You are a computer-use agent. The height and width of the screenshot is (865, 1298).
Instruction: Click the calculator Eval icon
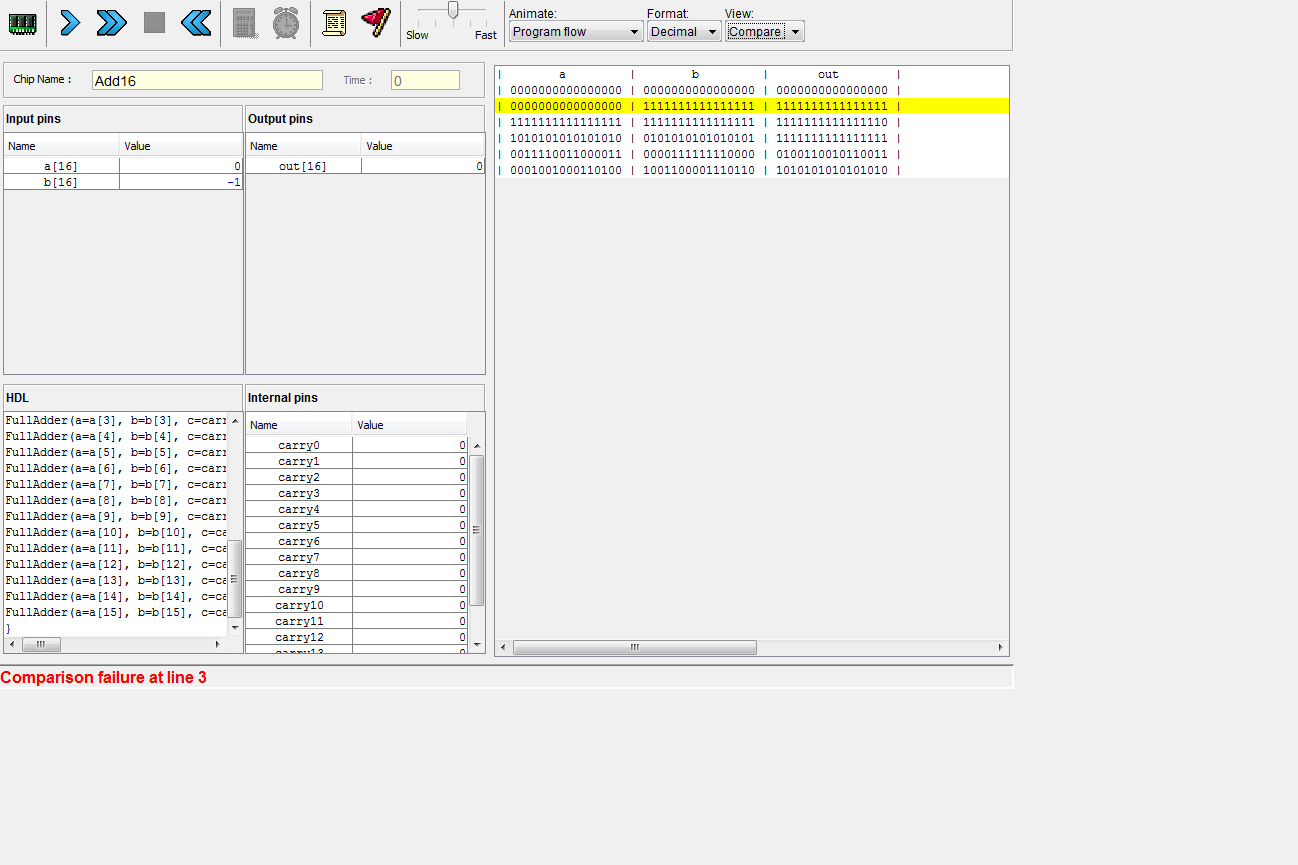[x=245, y=23]
